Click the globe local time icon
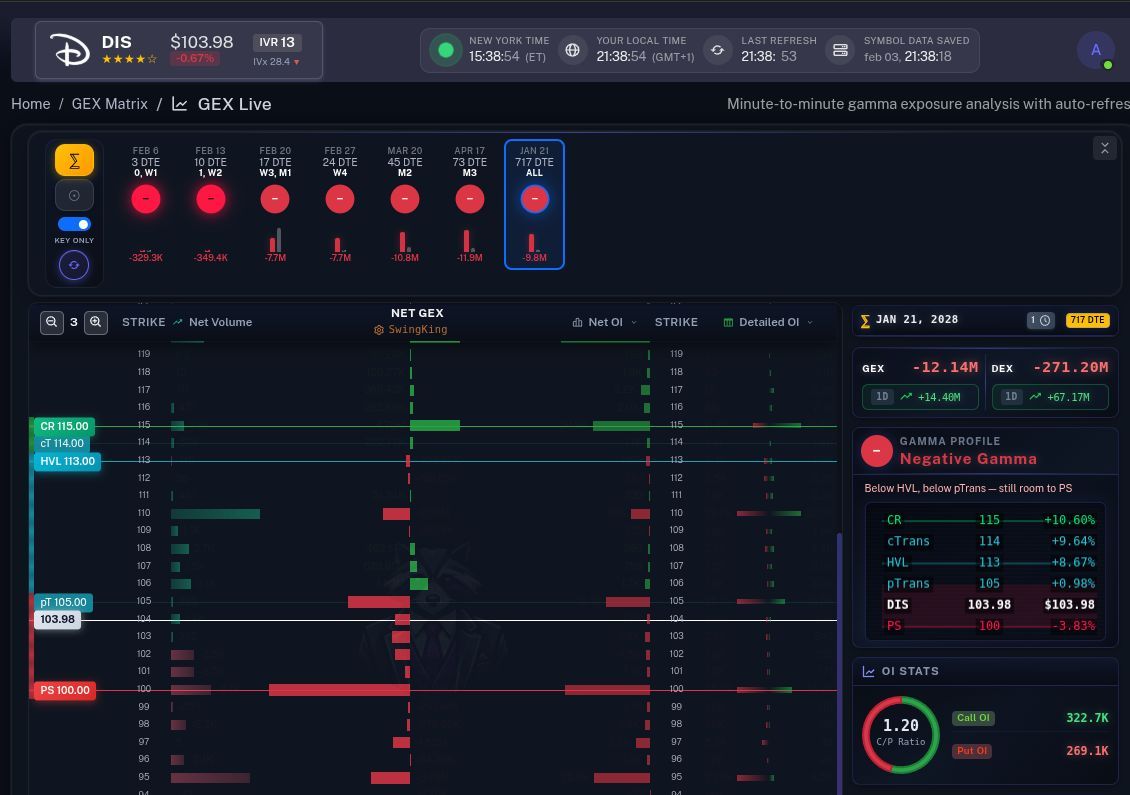 point(572,50)
